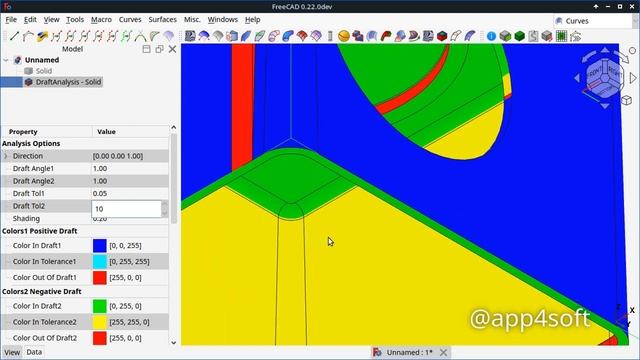Click the yellow sphere toolbar icon
The height and width of the screenshot is (360, 640).
pos(344,36)
